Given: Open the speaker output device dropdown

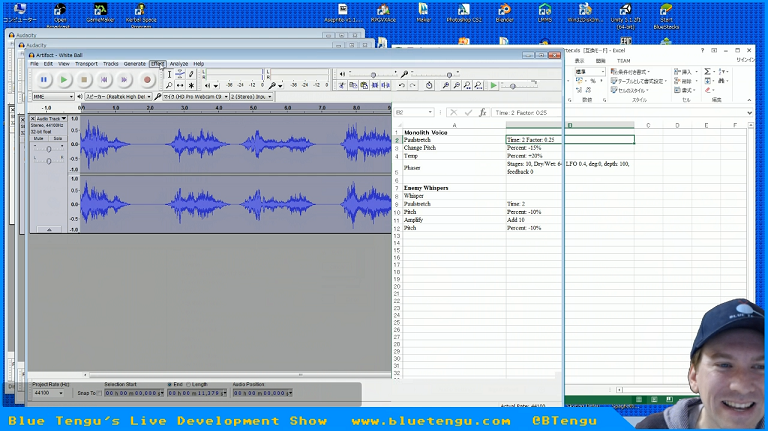Looking at the screenshot, I should click(118, 96).
